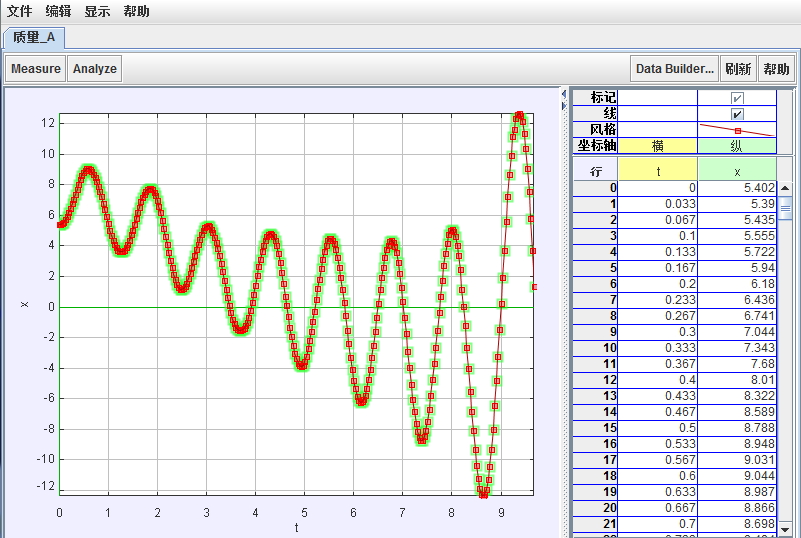Select table cell x value 5.435
Image resolution: width=801 pixels, height=538 pixels.
tap(737, 220)
